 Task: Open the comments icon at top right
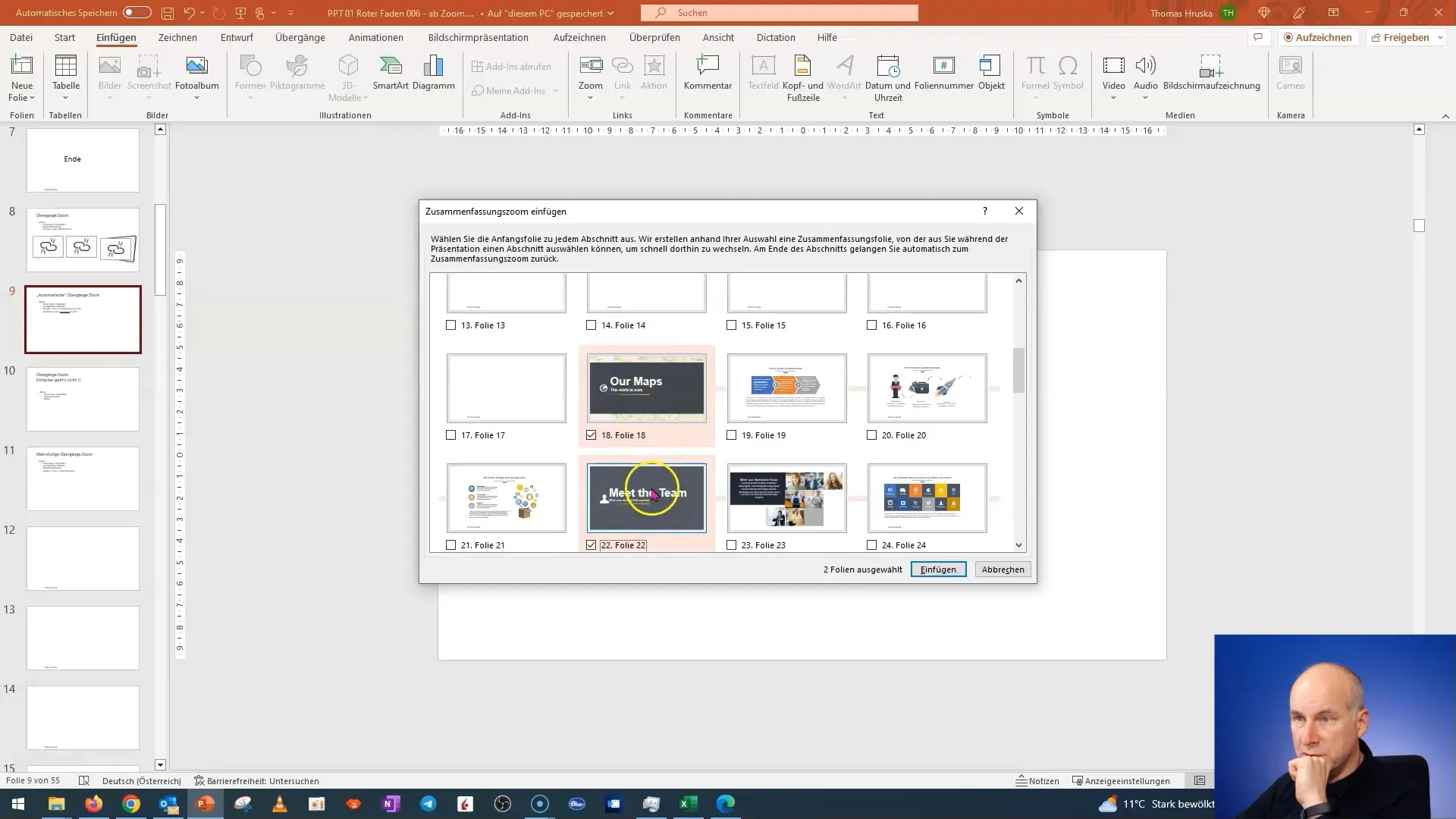[1258, 37]
